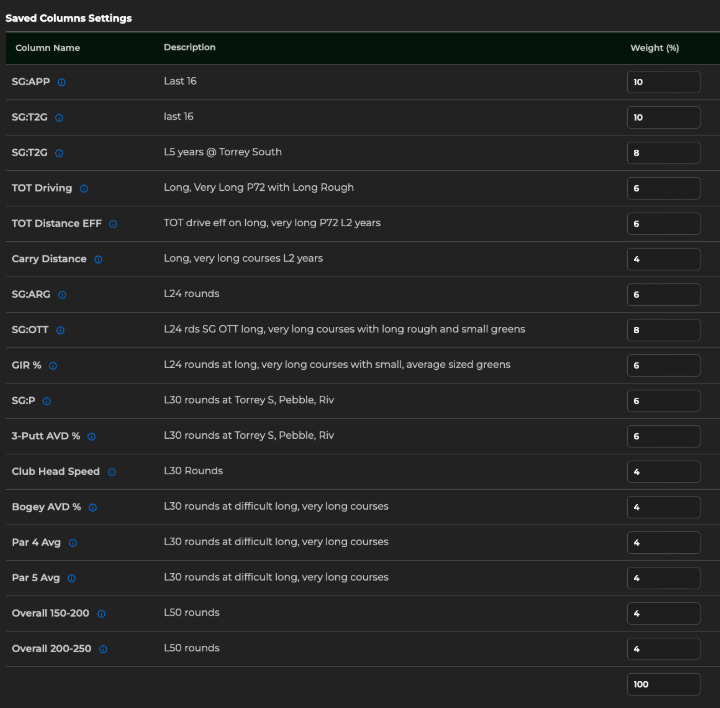This screenshot has width=720, height=708.
Task: Show info for Par 5 Avg
Action: click(x=72, y=578)
